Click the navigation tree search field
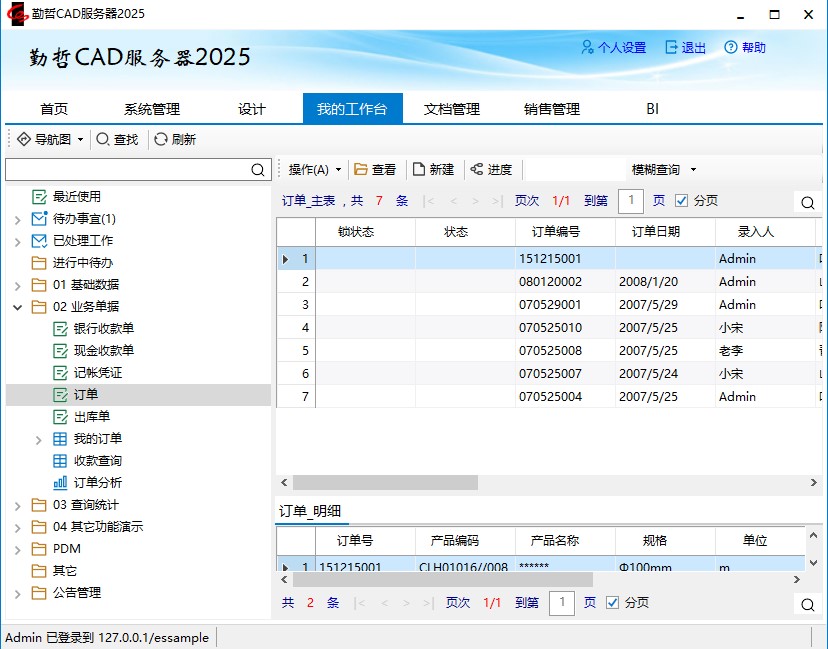The height and width of the screenshot is (649, 828). pyautogui.click(x=126, y=170)
